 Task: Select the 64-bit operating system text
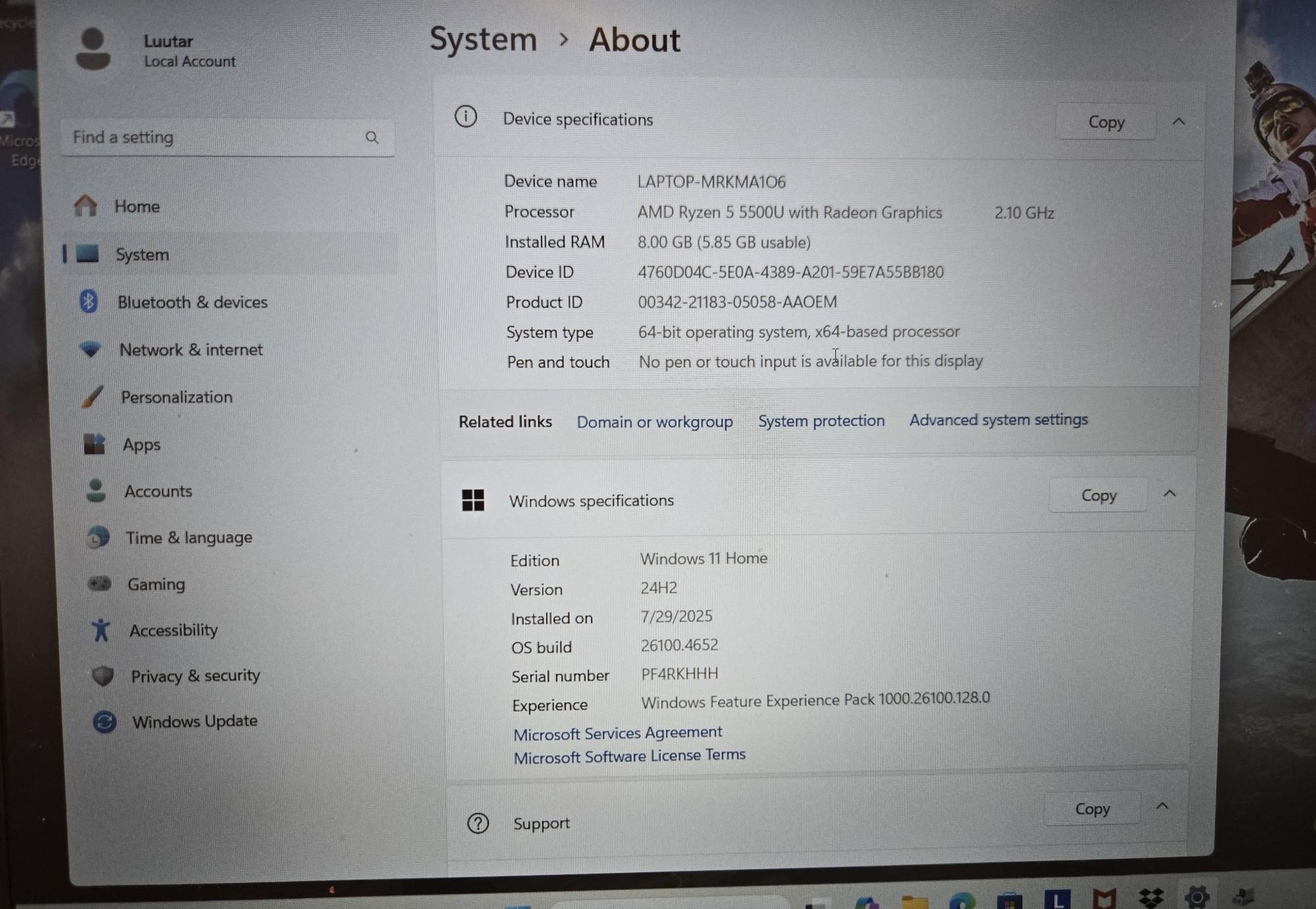(799, 332)
